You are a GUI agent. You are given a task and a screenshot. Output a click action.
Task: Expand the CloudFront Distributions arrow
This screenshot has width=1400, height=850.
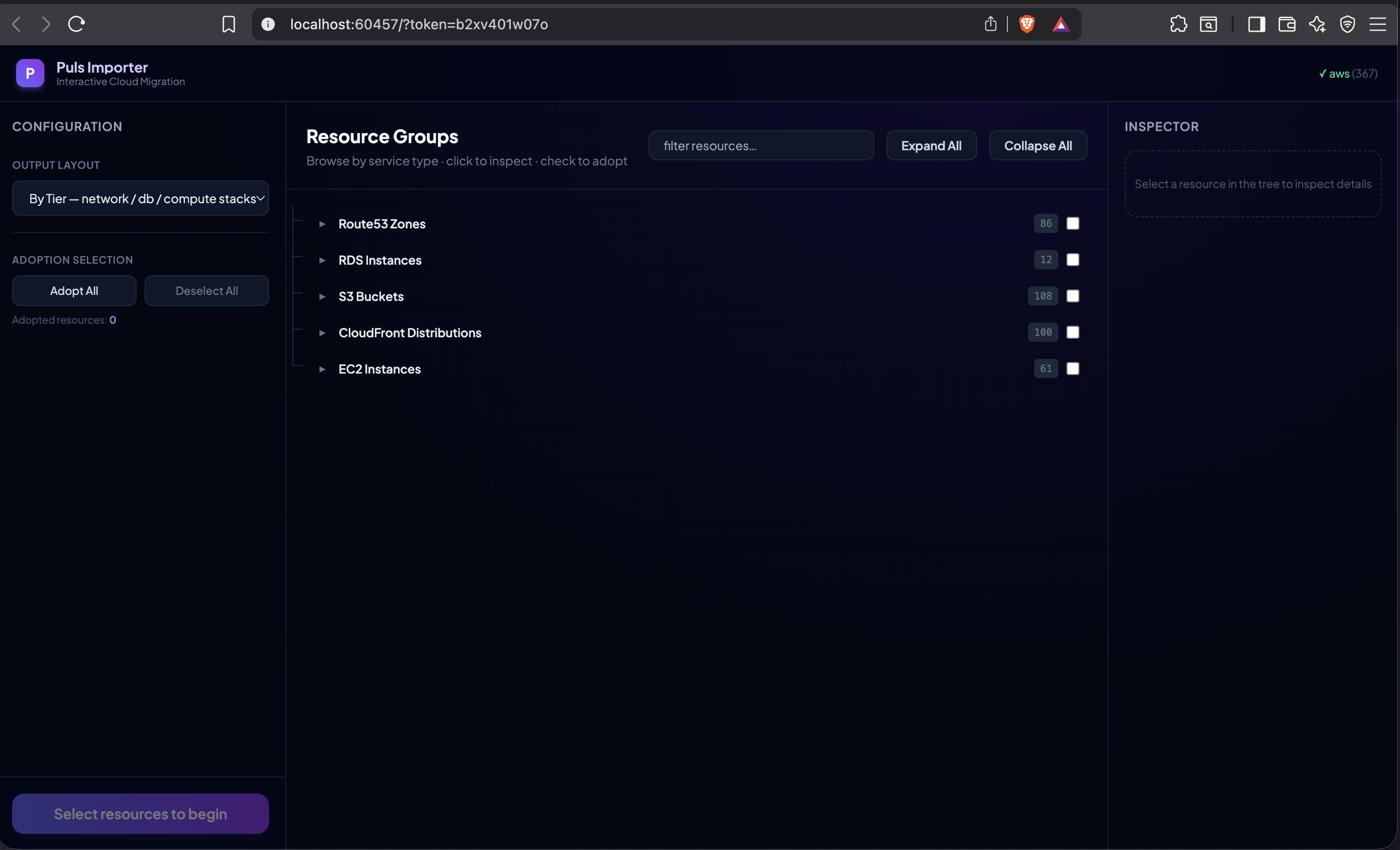coord(322,333)
